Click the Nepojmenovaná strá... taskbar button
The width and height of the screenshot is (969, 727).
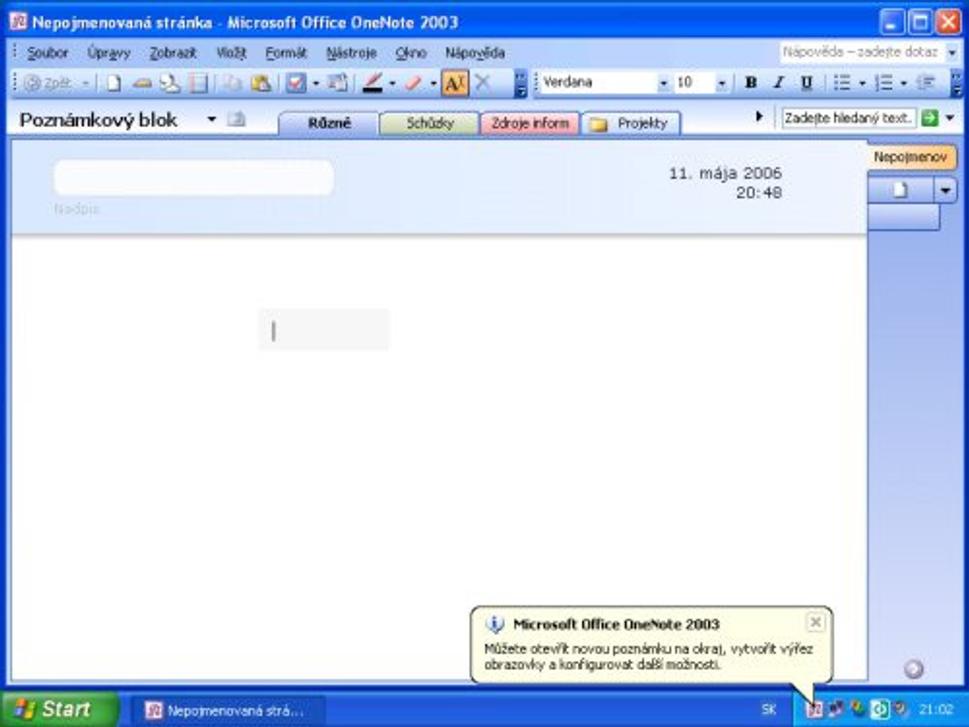pyautogui.click(x=227, y=710)
